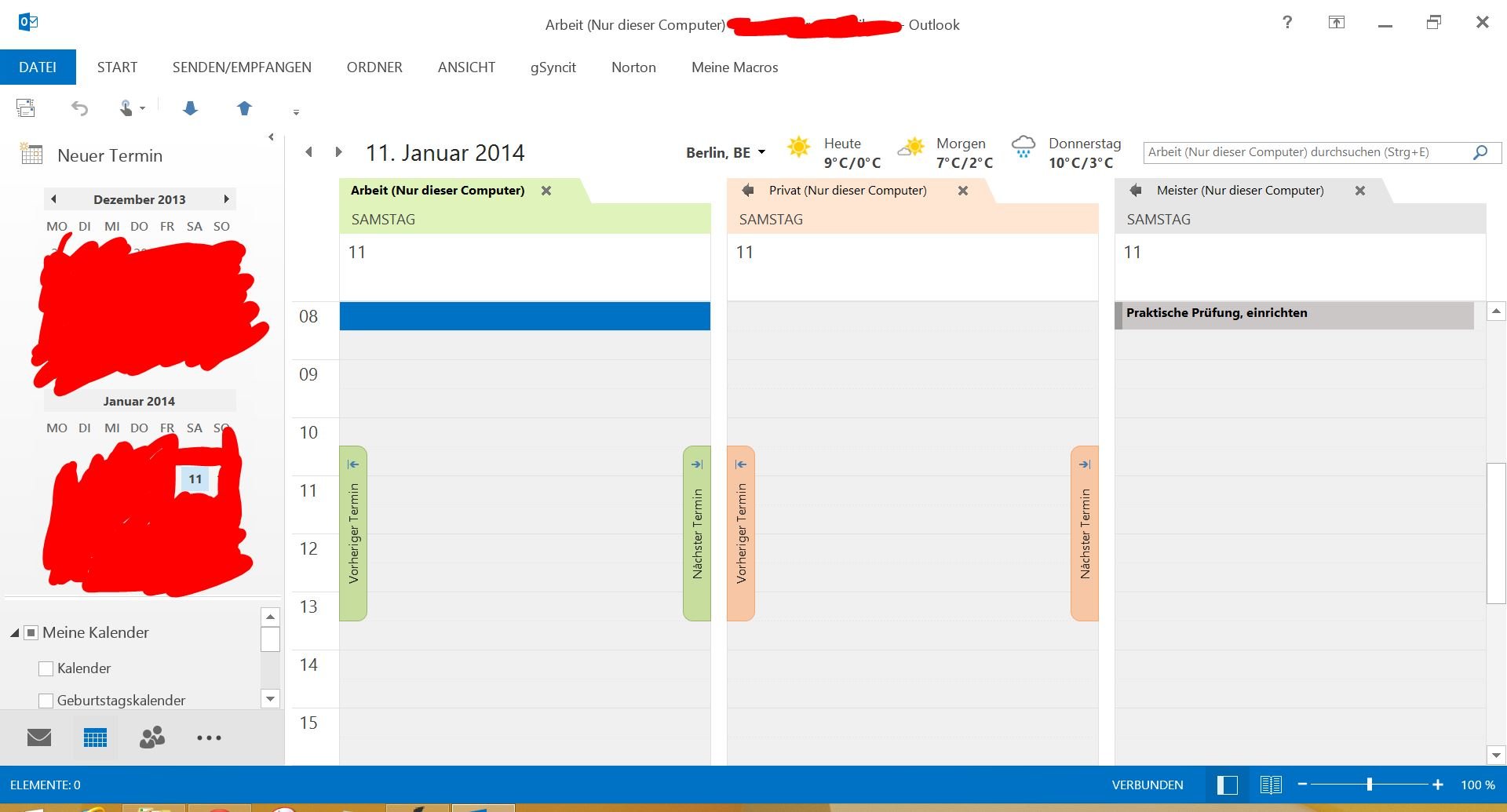Click Nächster Termin in Arbeit calendar
This screenshot has height=812, width=1507.
point(697,533)
